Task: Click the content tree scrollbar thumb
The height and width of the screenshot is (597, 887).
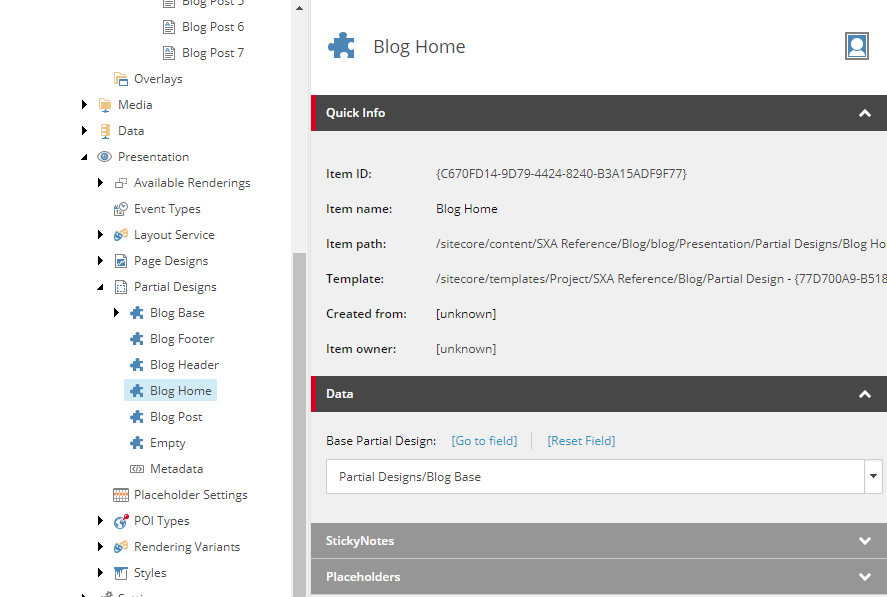Action: pyautogui.click(x=299, y=424)
